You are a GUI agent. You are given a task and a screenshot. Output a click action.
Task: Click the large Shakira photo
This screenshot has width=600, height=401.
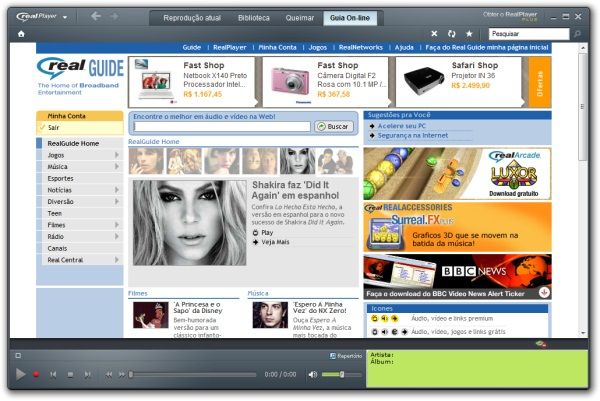point(189,223)
